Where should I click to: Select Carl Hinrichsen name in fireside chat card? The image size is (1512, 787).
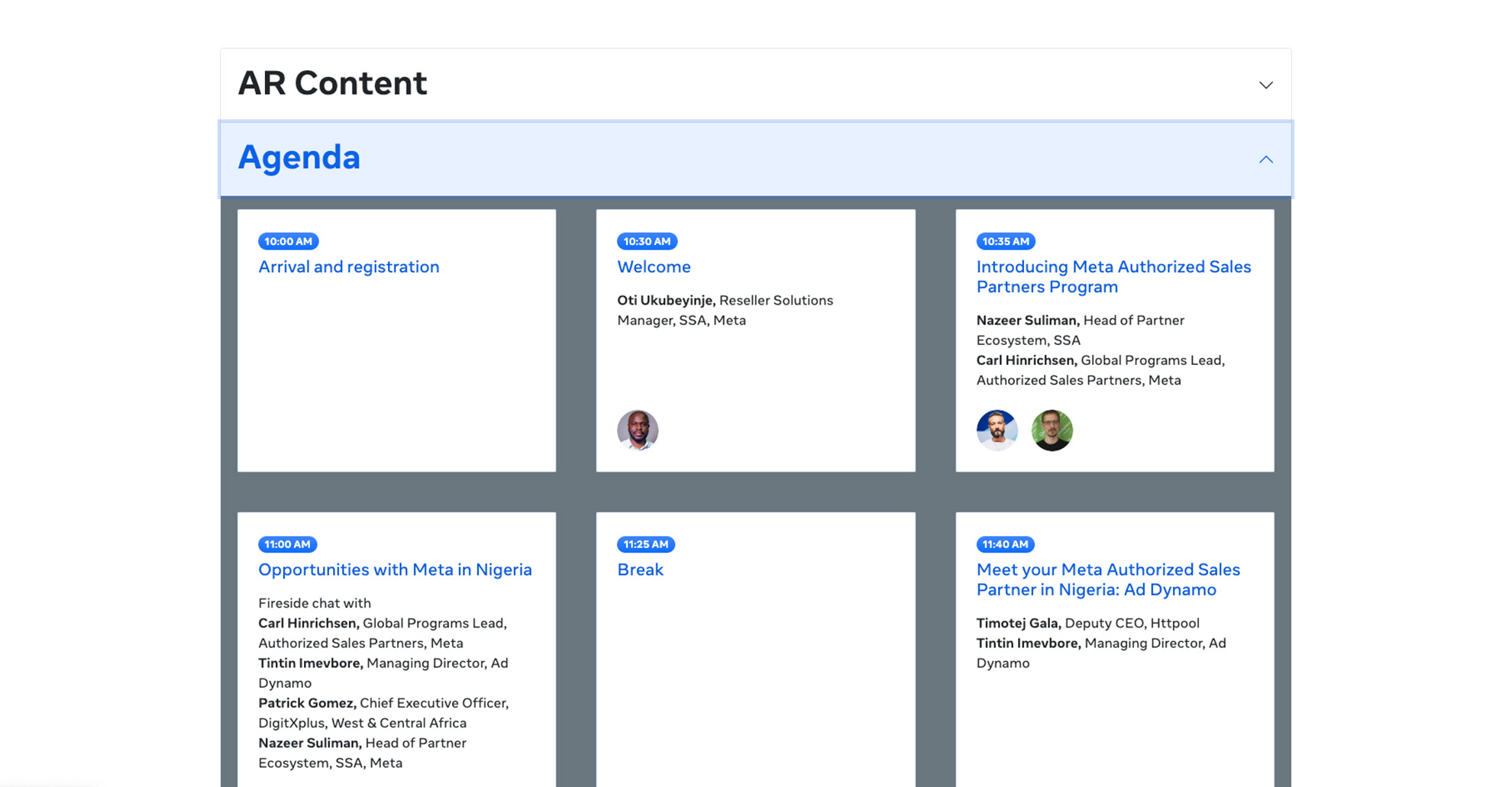[x=309, y=623]
